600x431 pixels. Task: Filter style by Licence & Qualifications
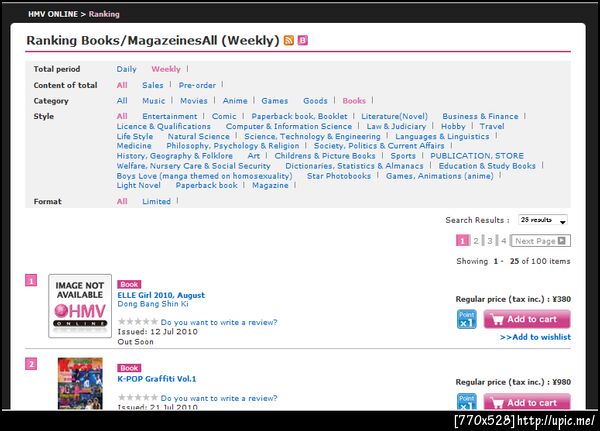pyautogui.click(x=164, y=126)
